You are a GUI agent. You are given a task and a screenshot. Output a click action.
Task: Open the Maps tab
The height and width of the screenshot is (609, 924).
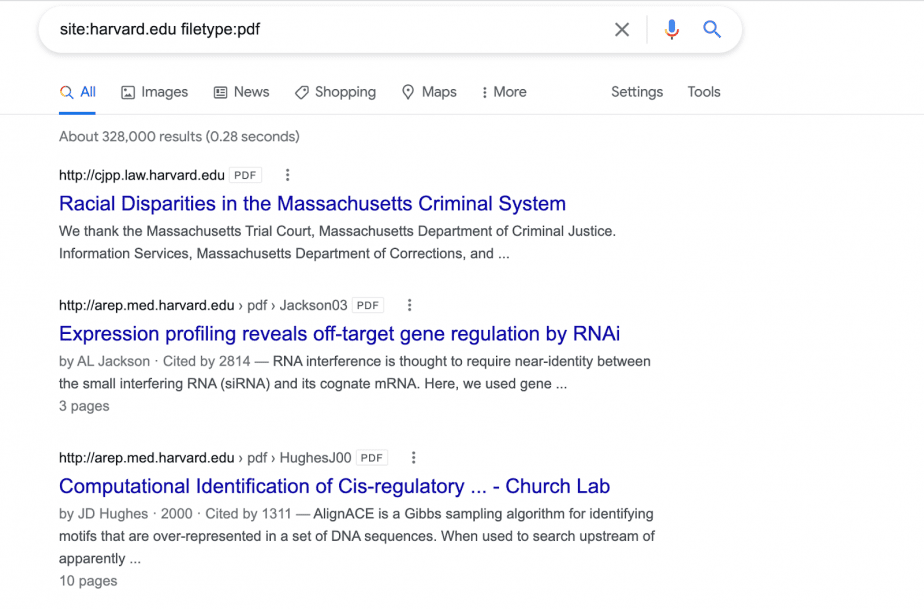429,92
